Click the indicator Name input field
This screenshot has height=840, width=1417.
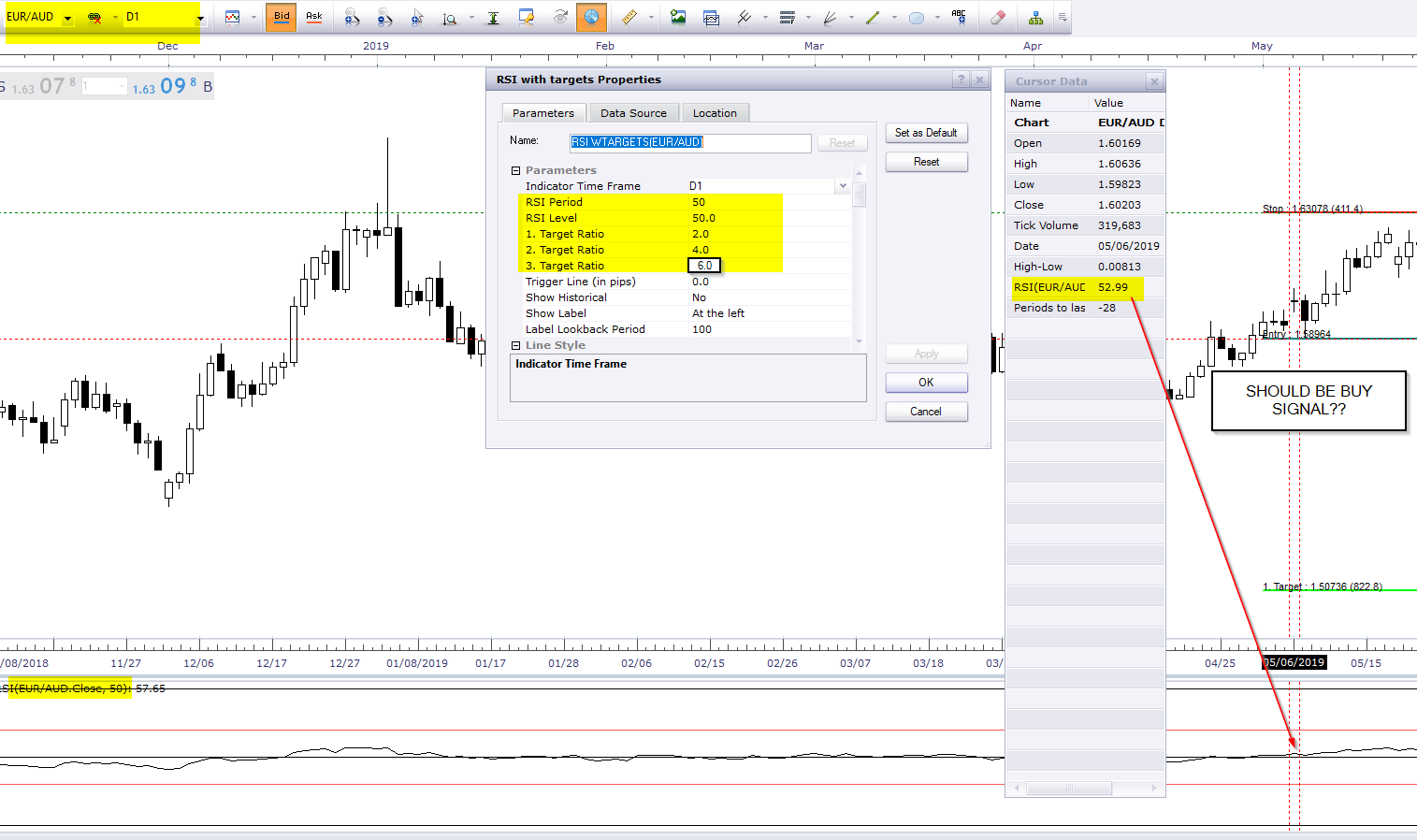pyautogui.click(x=690, y=142)
